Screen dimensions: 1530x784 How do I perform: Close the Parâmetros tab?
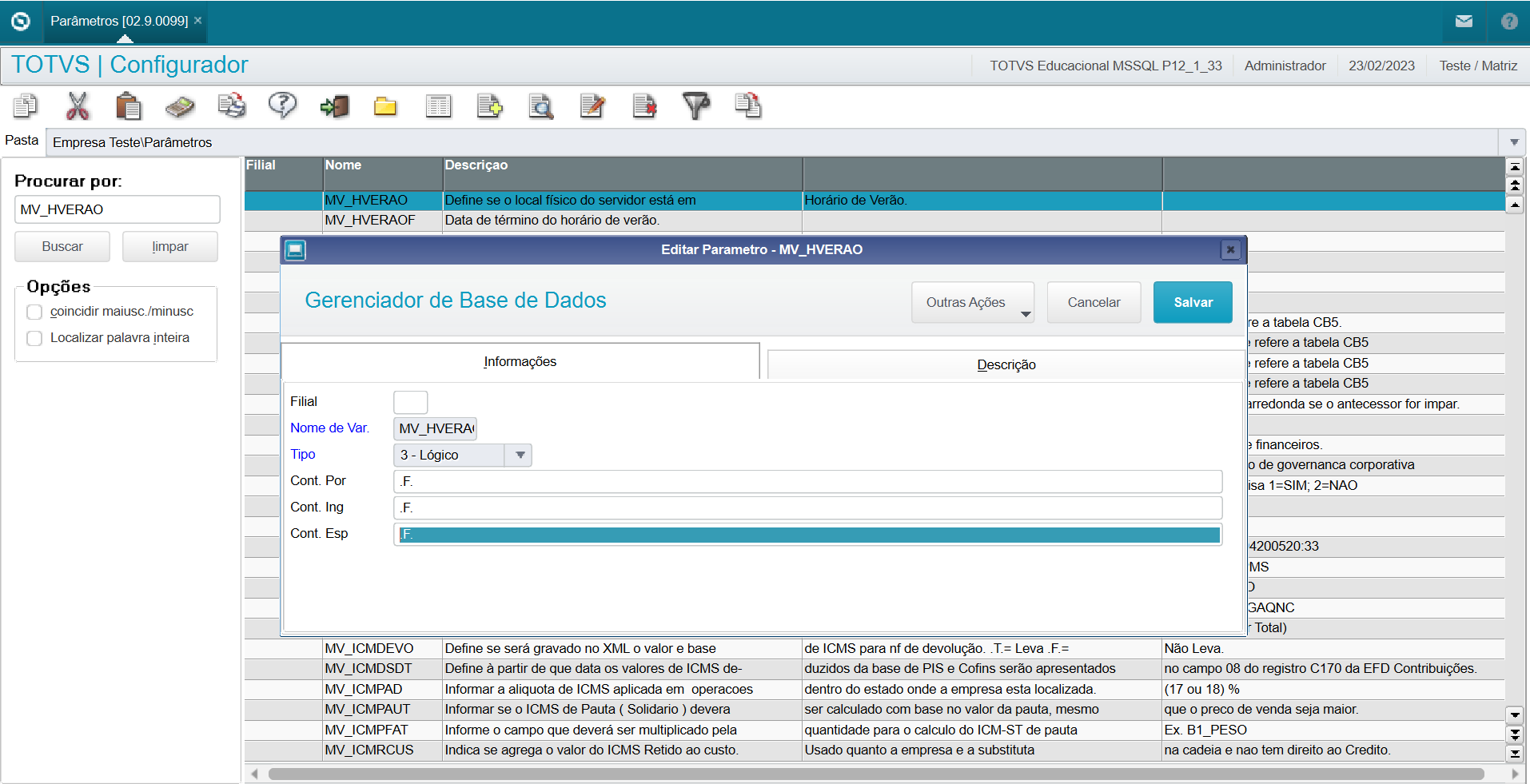[x=198, y=21]
